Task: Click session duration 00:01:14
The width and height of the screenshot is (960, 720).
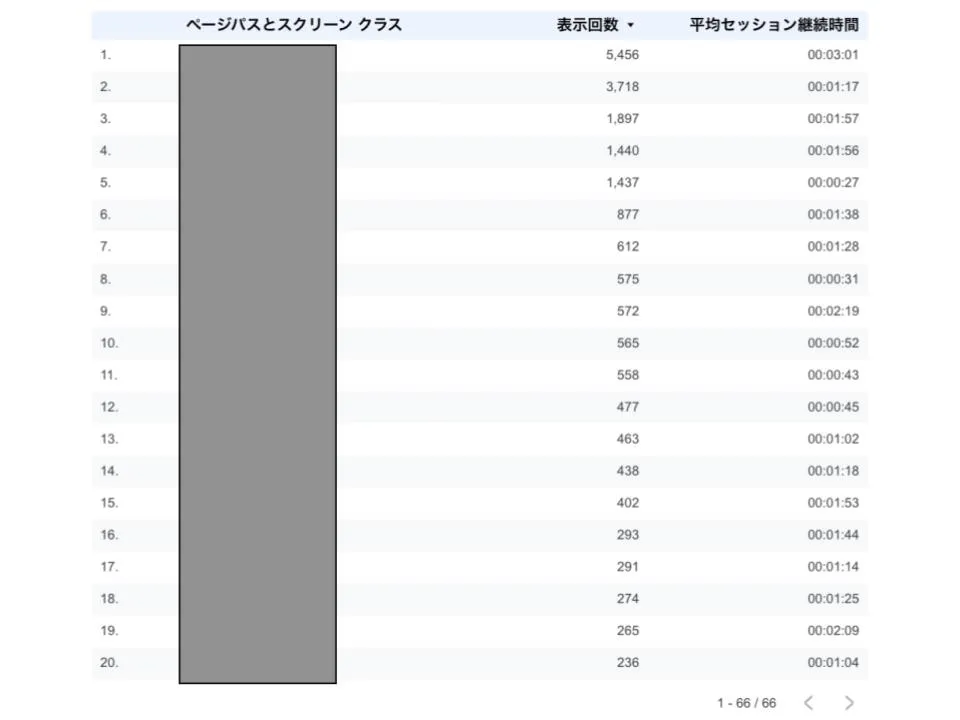Action: [x=833, y=566]
